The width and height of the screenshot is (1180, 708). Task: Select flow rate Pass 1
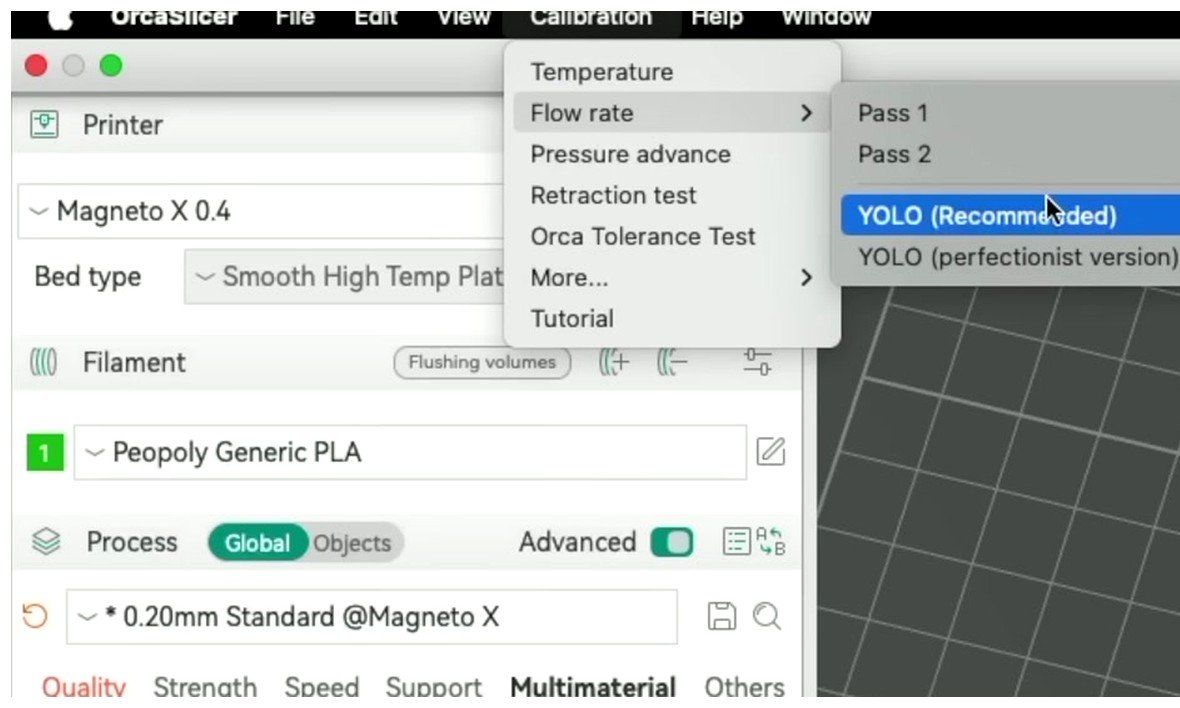pyautogui.click(x=1010, y=113)
